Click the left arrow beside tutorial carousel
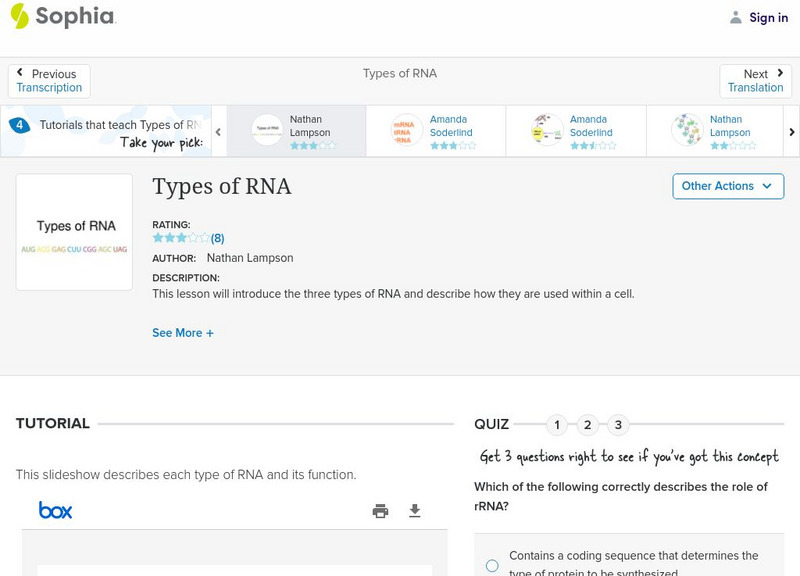 click(217, 131)
